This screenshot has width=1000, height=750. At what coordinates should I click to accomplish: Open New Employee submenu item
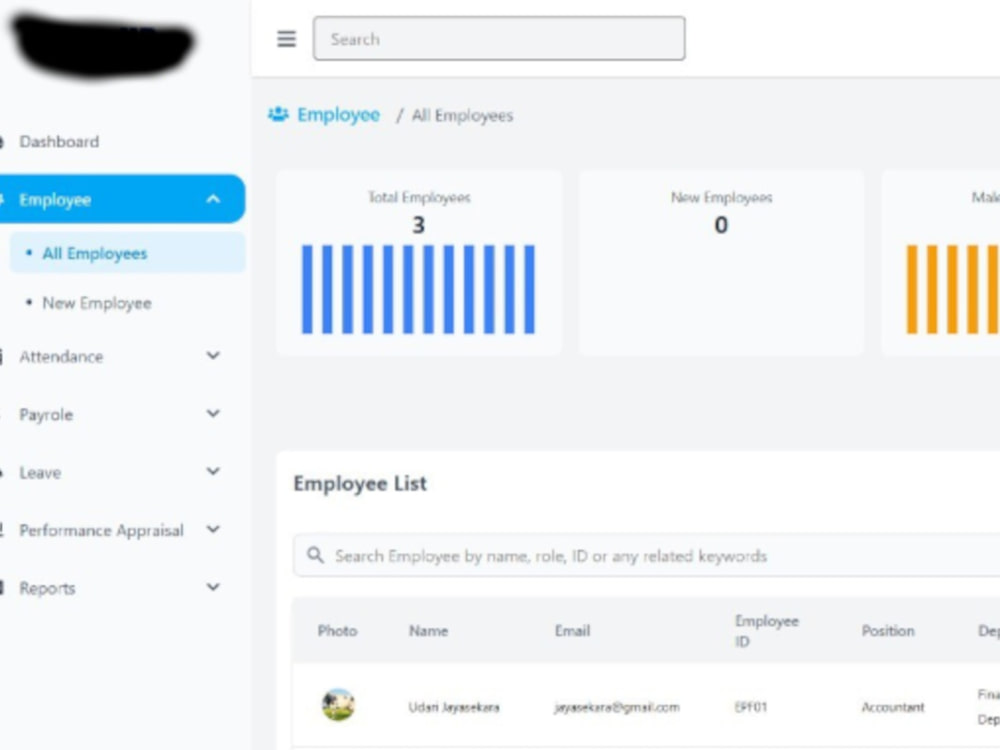(97, 303)
